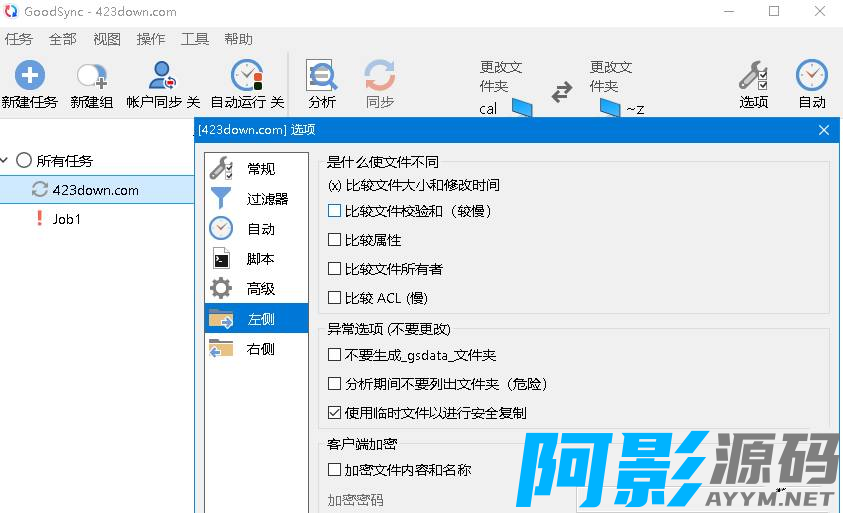Click sync icon beside 423down.com job
The height and width of the screenshot is (513, 843).
[40, 189]
